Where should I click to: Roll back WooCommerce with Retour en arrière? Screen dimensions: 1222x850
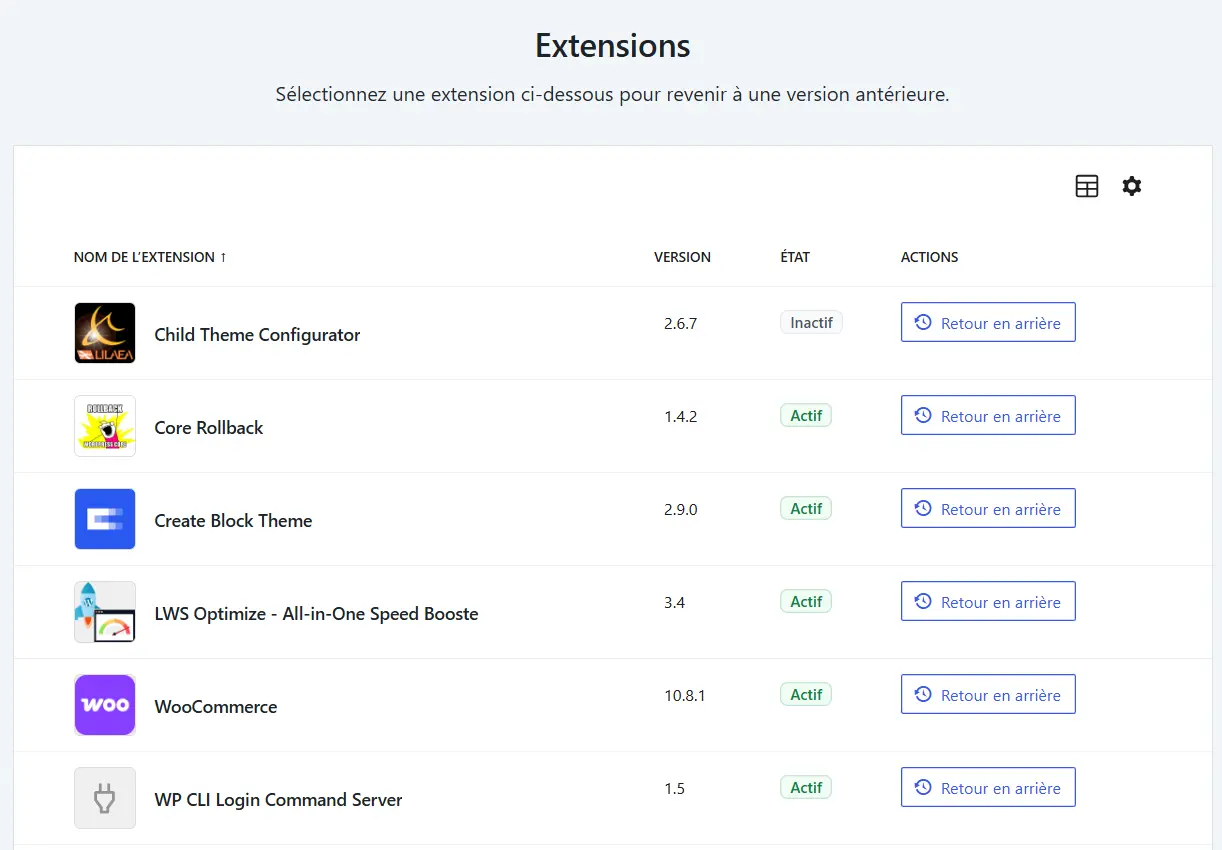pos(988,694)
